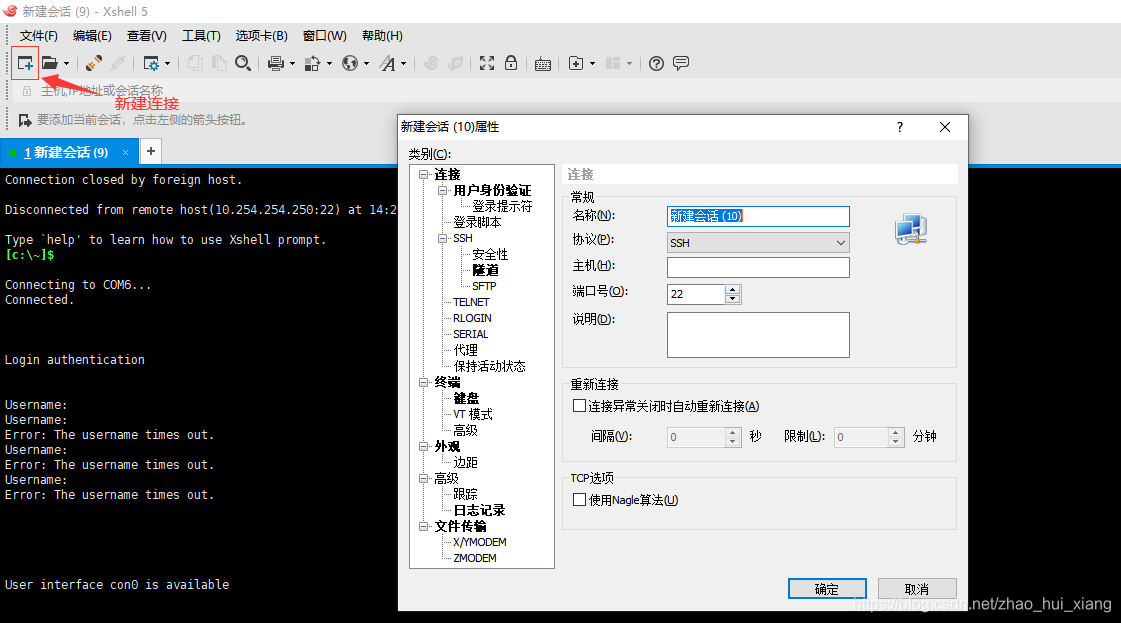The width and height of the screenshot is (1121, 623).
Task: Select 保持活动状态 in the category tree
Action: (x=489, y=366)
